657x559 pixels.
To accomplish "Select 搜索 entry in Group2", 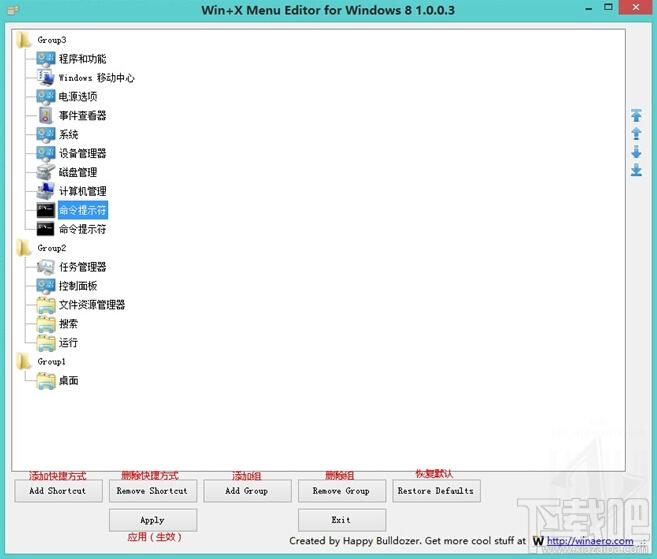I will pyautogui.click(x=69, y=323).
